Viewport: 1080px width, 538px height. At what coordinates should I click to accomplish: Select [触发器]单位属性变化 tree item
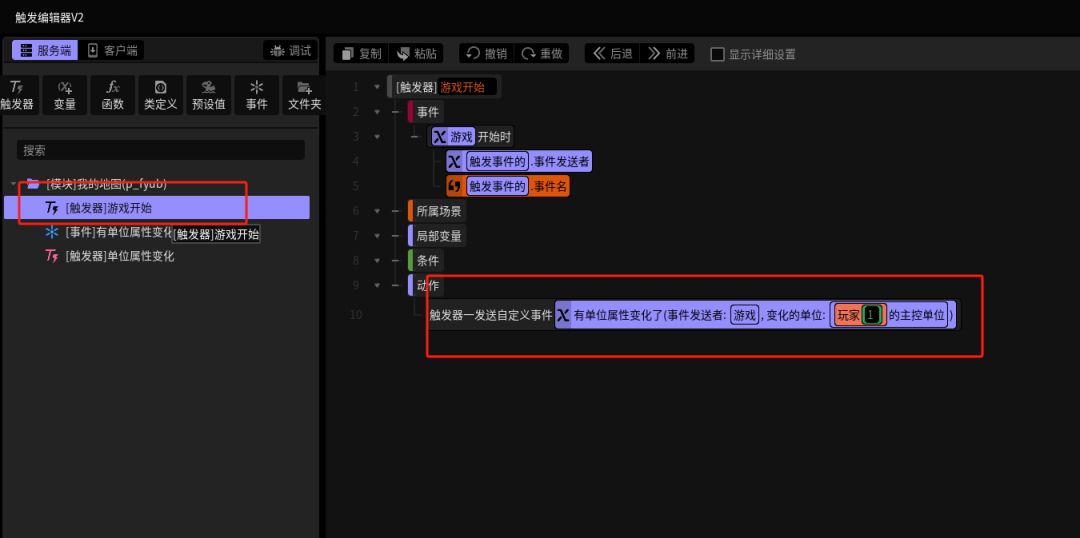click(x=120, y=256)
